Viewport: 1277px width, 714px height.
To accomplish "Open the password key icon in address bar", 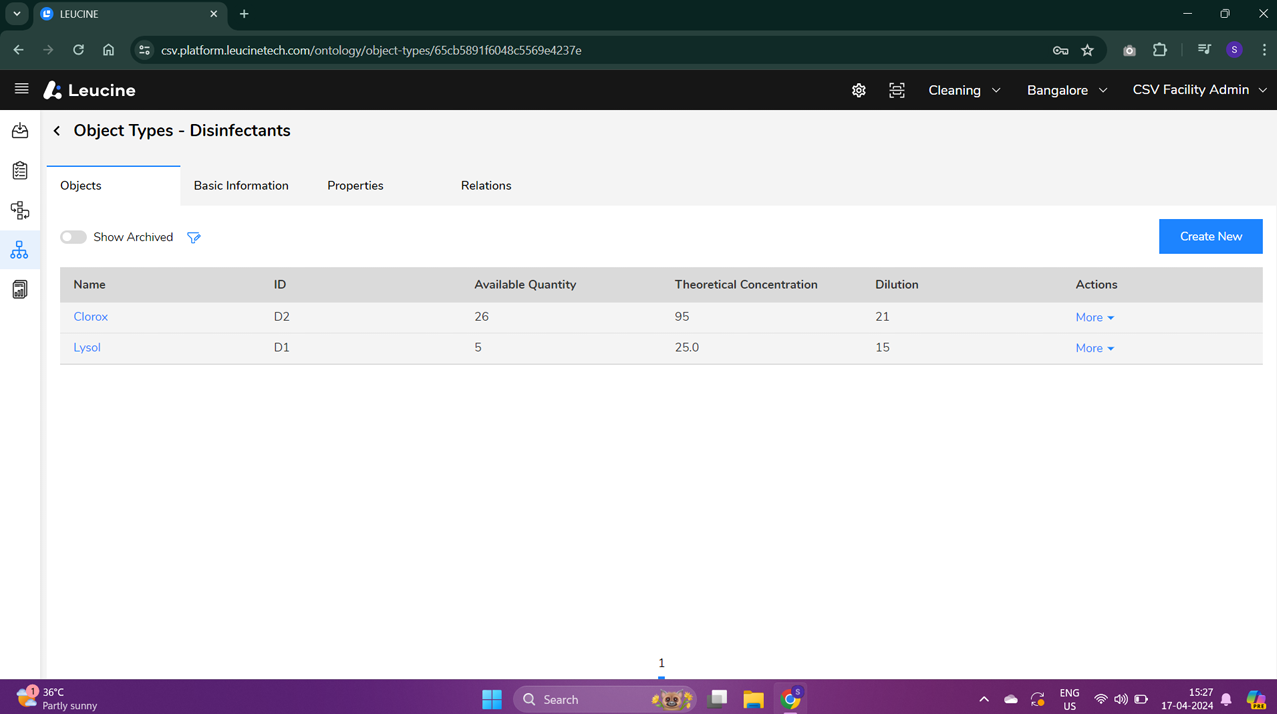I will tap(1060, 50).
